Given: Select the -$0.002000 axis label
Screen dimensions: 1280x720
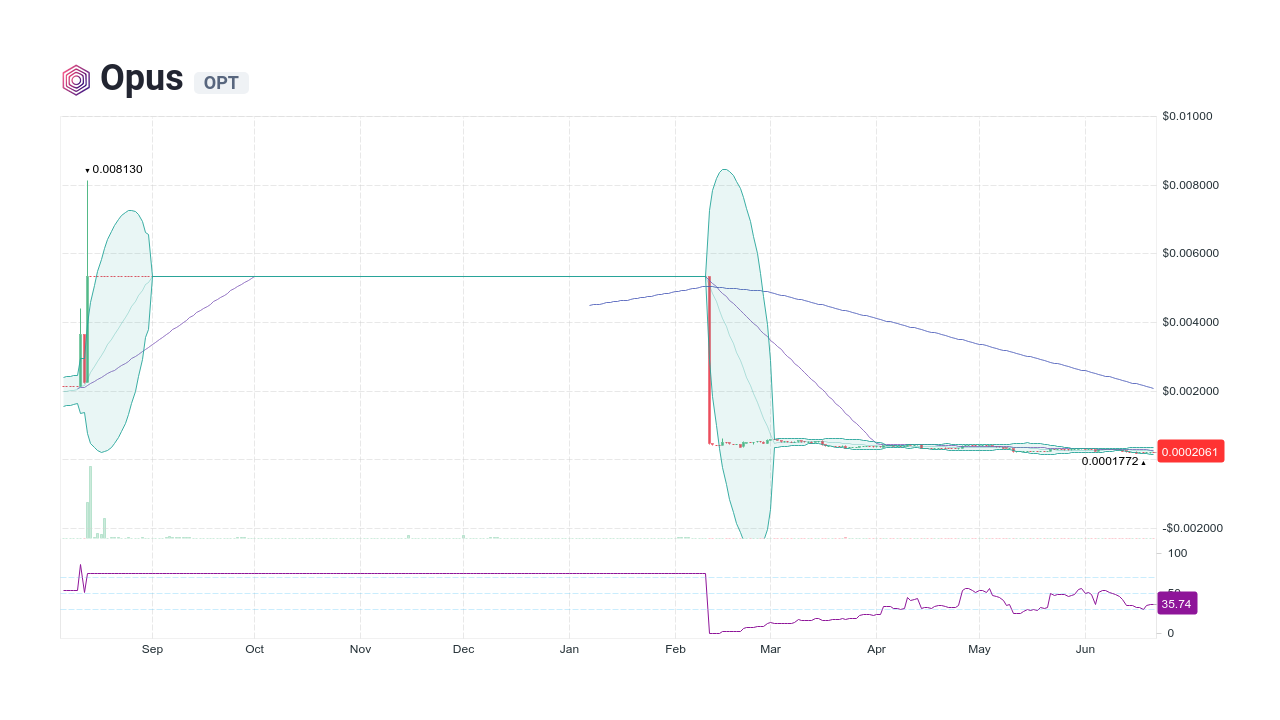Looking at the screenshot, I should pos(1191,528).
